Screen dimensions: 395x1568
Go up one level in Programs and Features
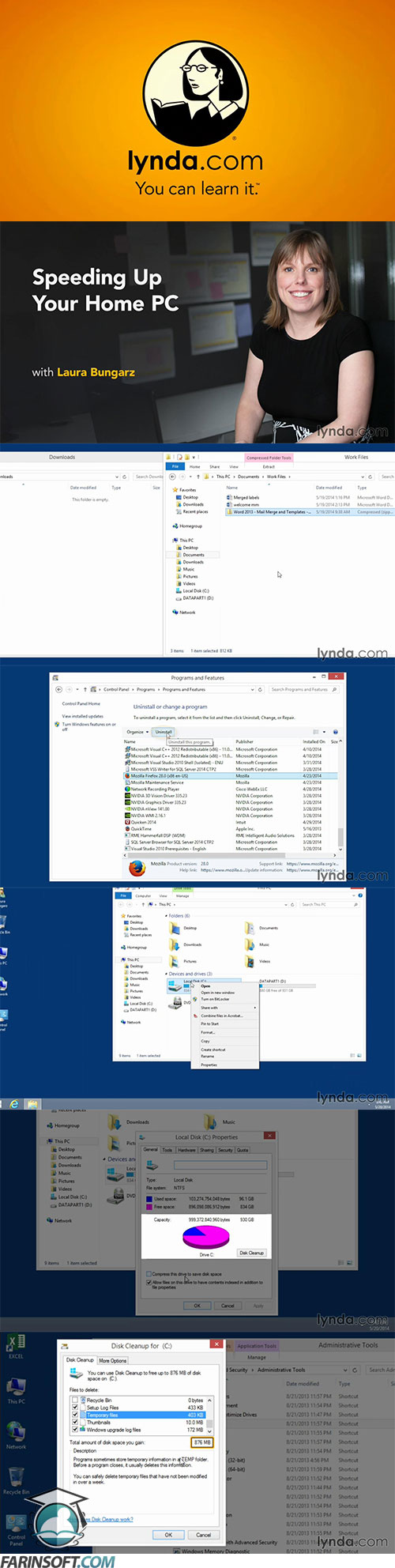click(85, 689)
